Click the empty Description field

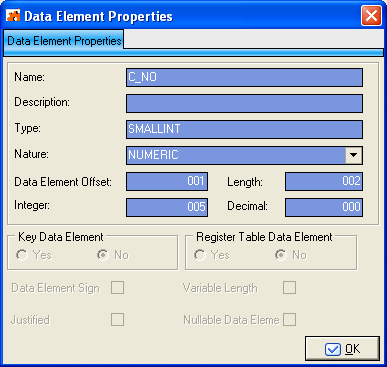pos(244,103)
